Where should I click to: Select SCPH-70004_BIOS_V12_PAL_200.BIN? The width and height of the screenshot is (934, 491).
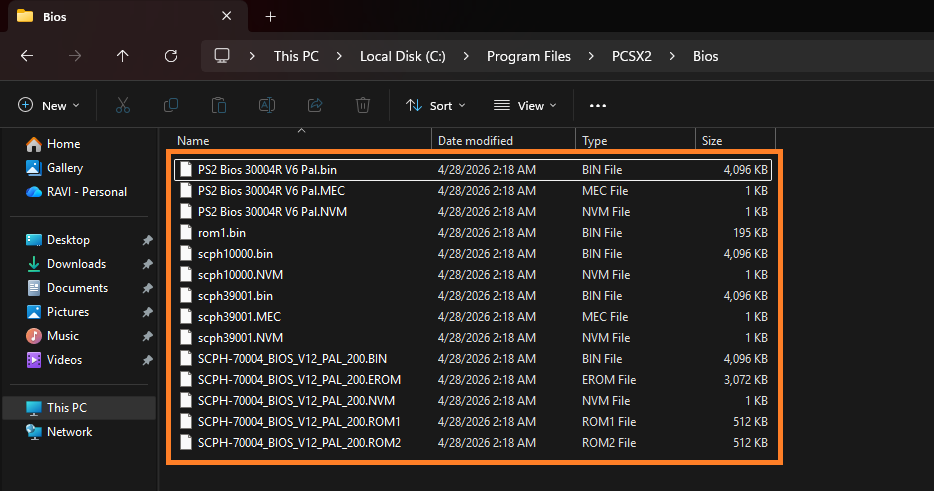(x=473, y=359)
